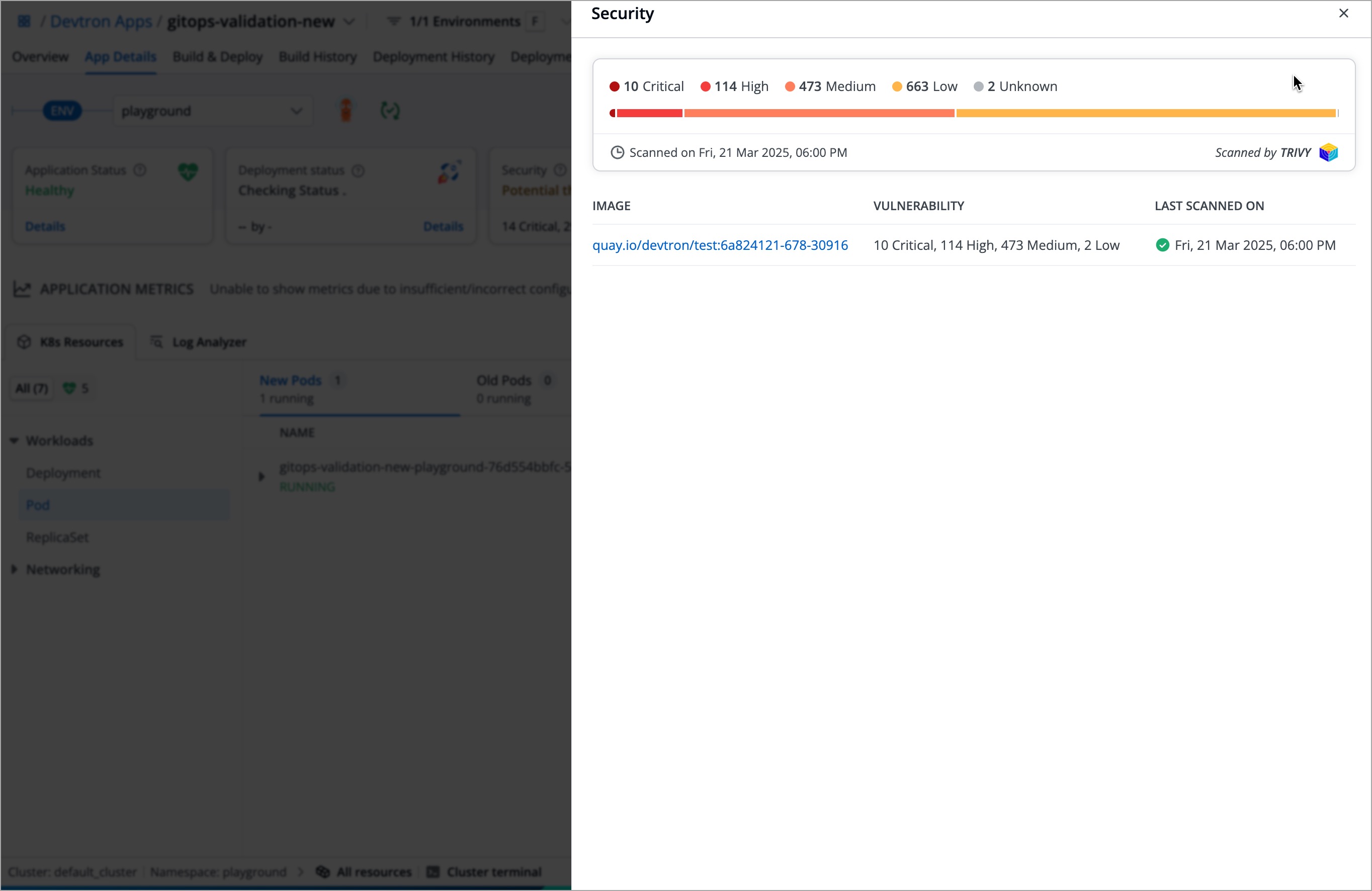This screenshot has height=891, width=1372.
Task: Toggle the healthy pods filter showing 5
Action: [75, 388]
